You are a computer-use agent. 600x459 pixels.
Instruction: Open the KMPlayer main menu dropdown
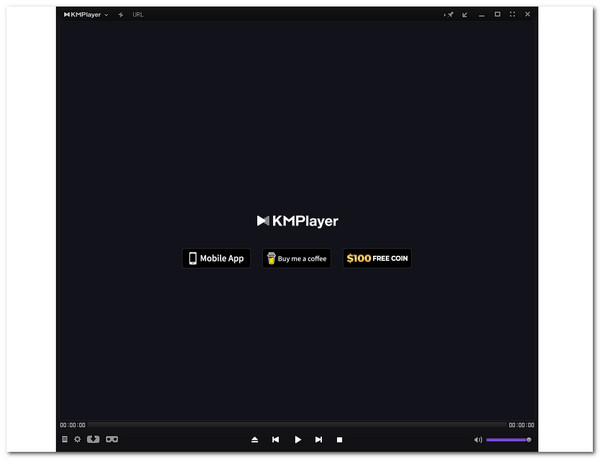point(86,15)
